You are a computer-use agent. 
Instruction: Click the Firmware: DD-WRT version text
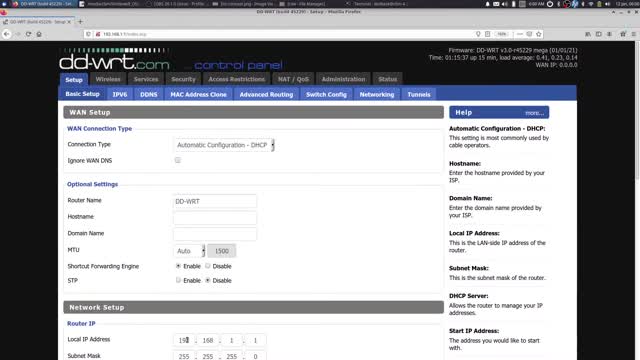coord(513,50)
